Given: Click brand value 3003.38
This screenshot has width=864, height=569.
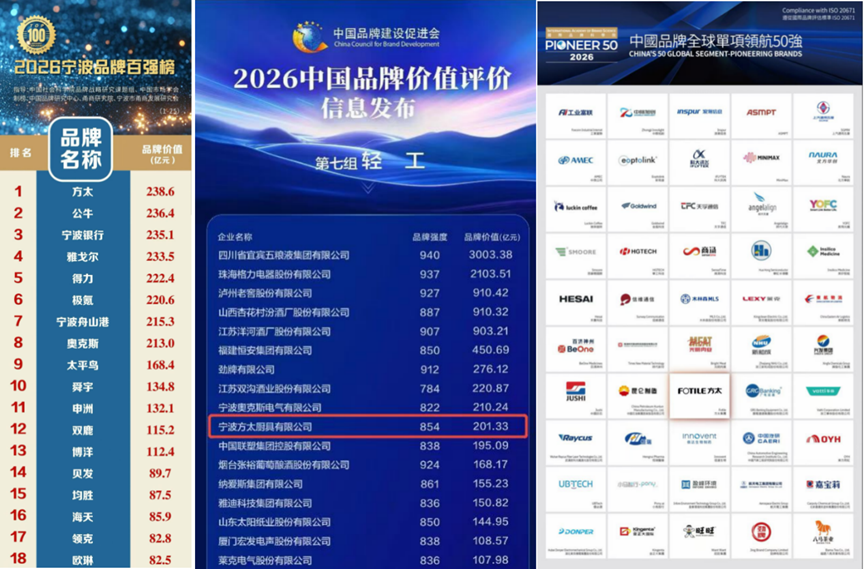Looking at the screenshot, I should (490, 255).
